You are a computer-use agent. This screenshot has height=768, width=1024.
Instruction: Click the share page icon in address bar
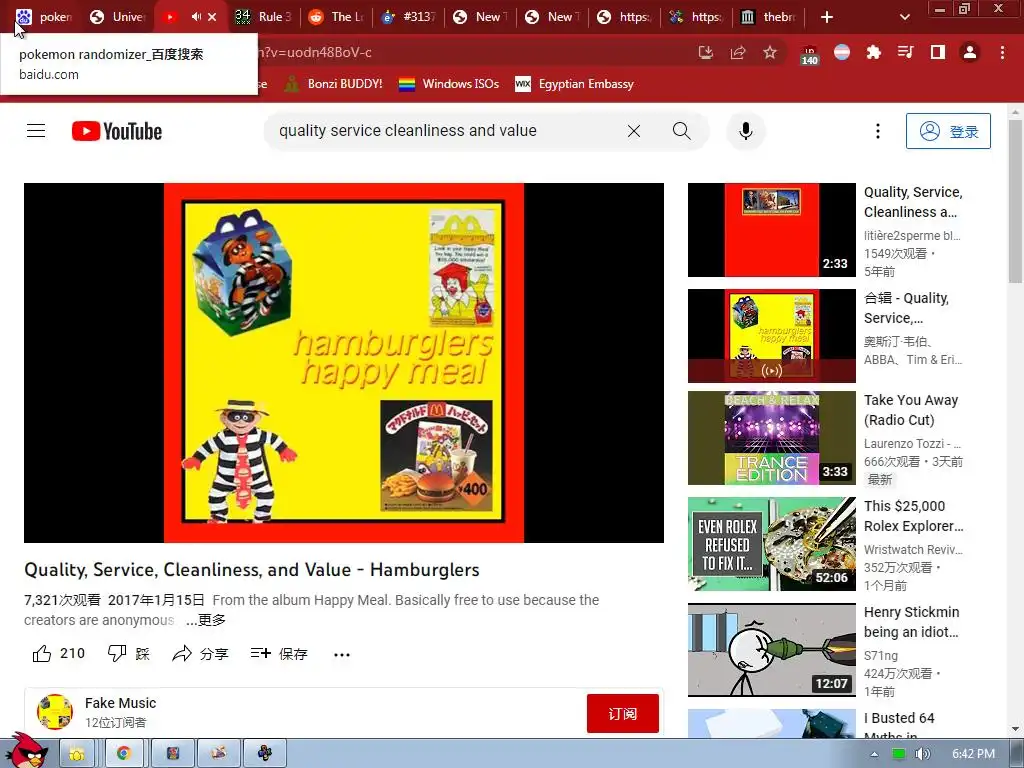tap(738, 52)
